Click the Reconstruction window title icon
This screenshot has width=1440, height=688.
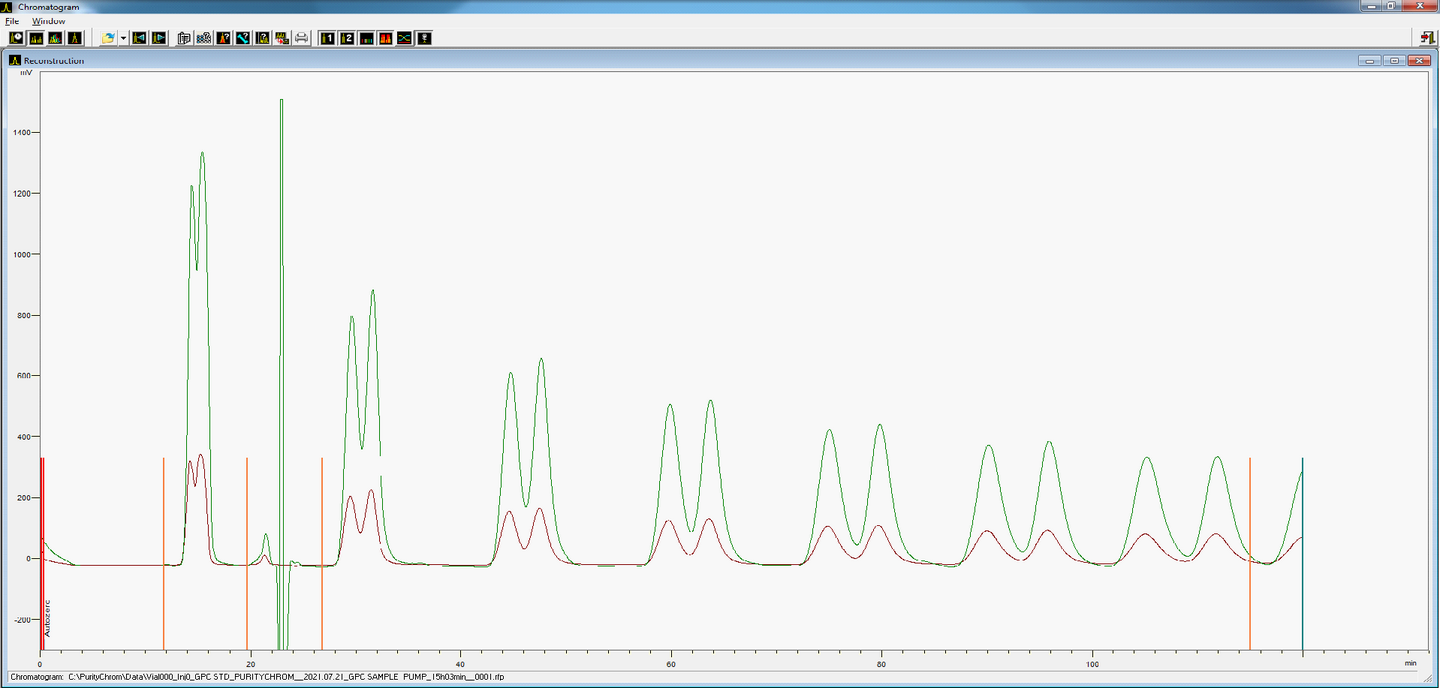[15, 61]
